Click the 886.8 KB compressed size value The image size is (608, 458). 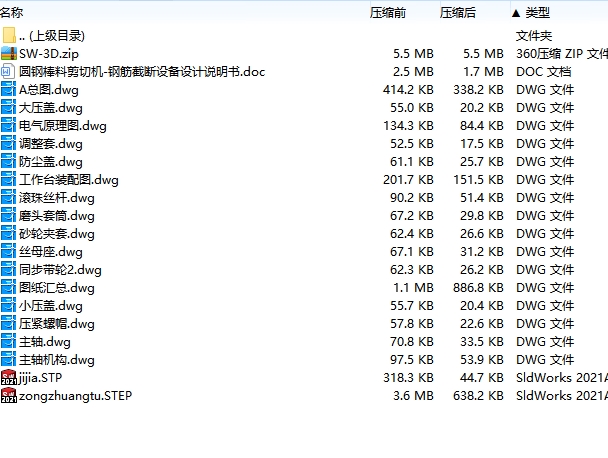click(x=478, y=288)
